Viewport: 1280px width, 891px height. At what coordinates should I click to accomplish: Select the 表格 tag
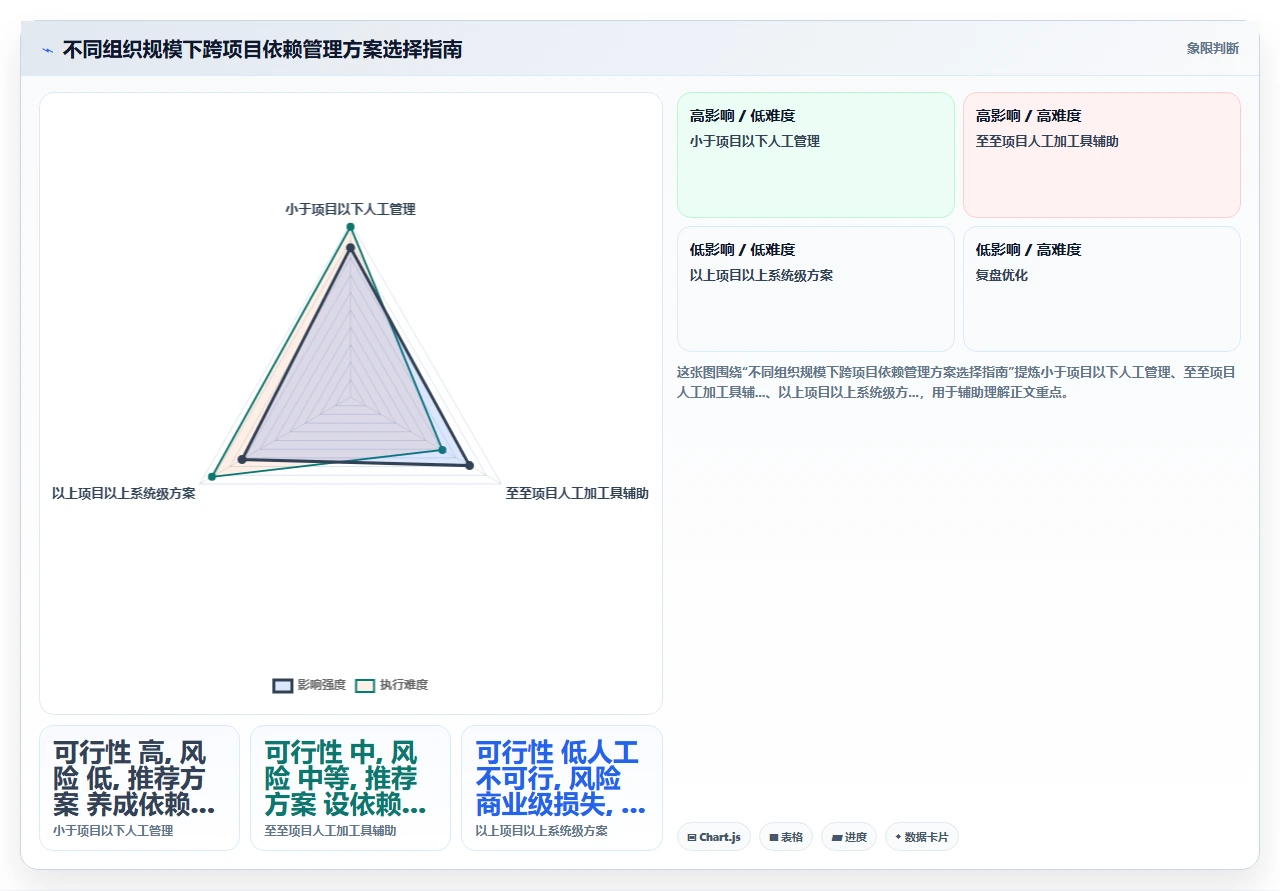click(x=786, y=837)
